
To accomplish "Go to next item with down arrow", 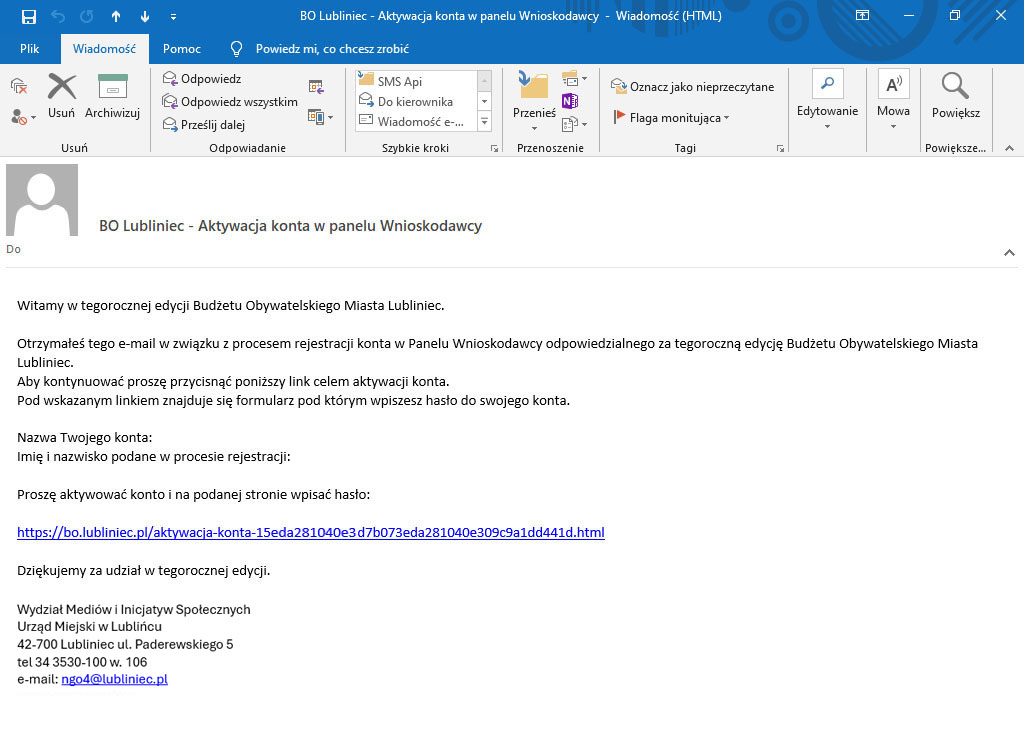I will pos(145,17).
